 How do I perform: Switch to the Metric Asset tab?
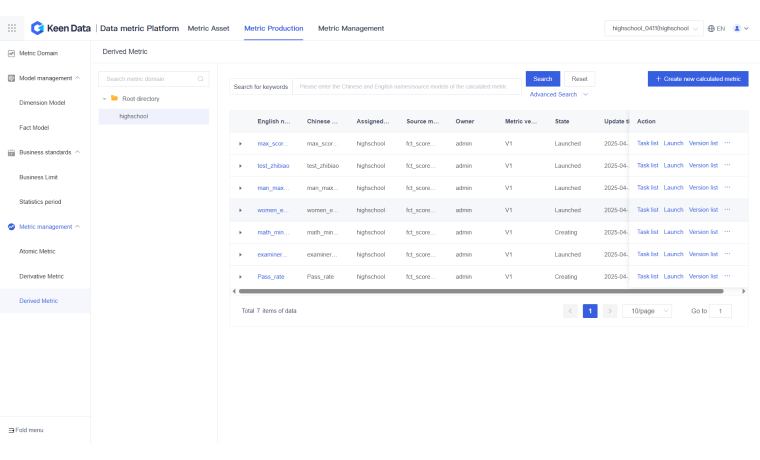(x=208, y=28)
